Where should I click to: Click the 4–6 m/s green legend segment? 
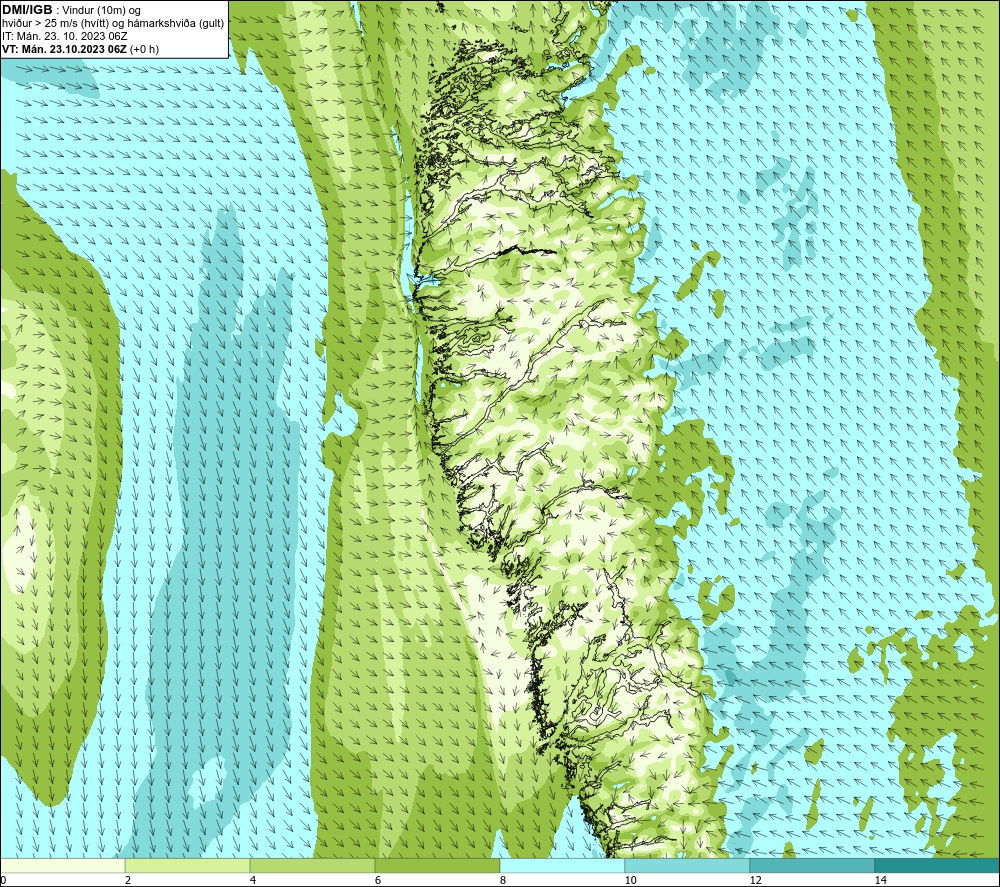pyautogui.click(x=312, y=866)
